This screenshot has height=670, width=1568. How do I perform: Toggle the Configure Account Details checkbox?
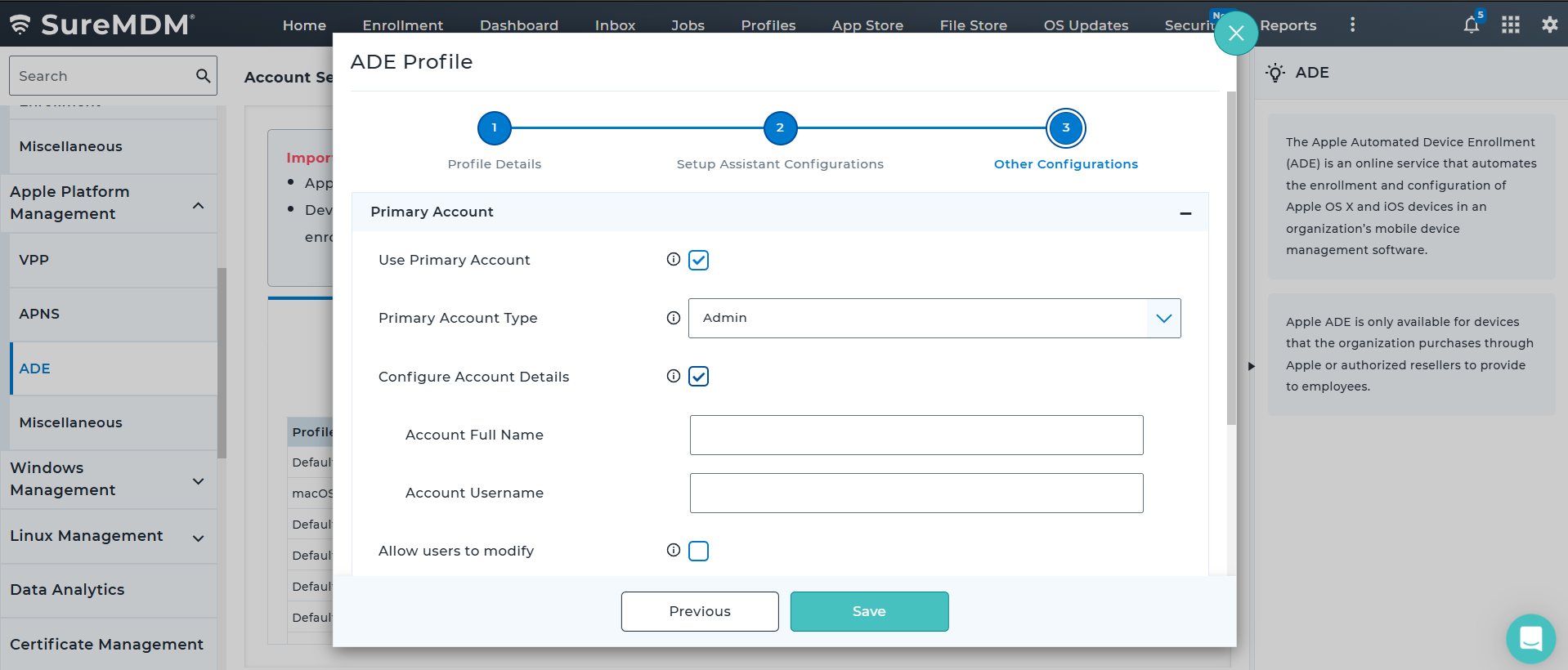click(x=698, y=377)
